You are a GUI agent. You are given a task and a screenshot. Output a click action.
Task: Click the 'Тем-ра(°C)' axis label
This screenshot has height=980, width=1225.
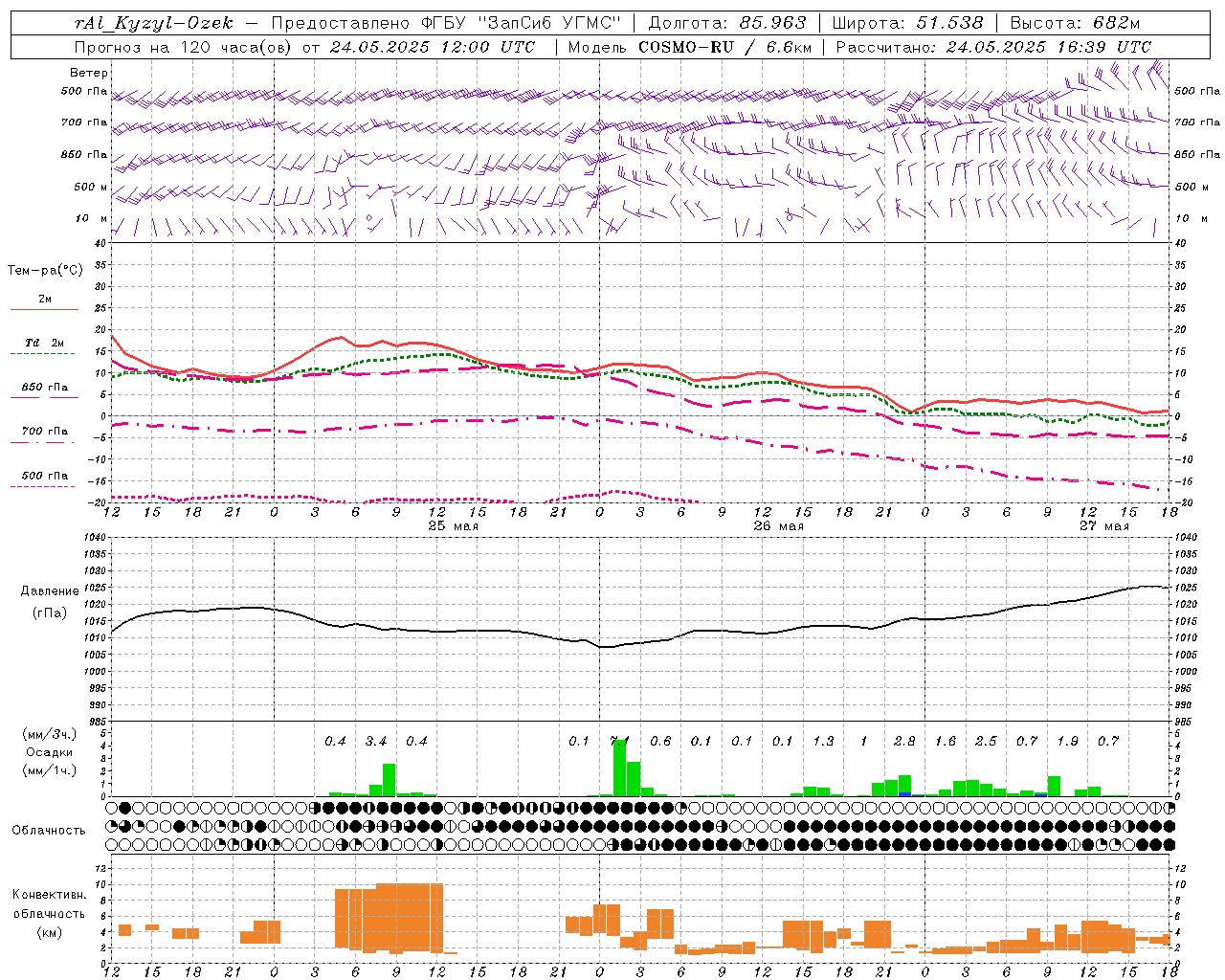45,271
